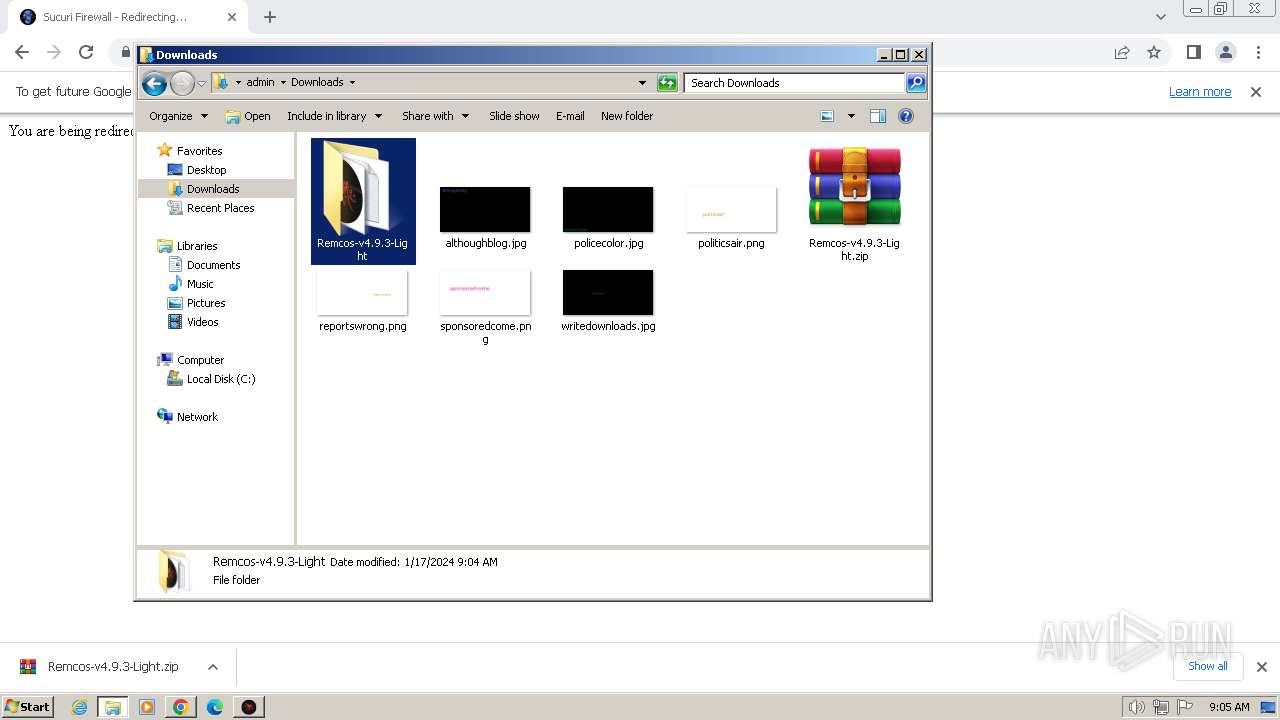Expand the view options dropdown arrow

point(851,116)
